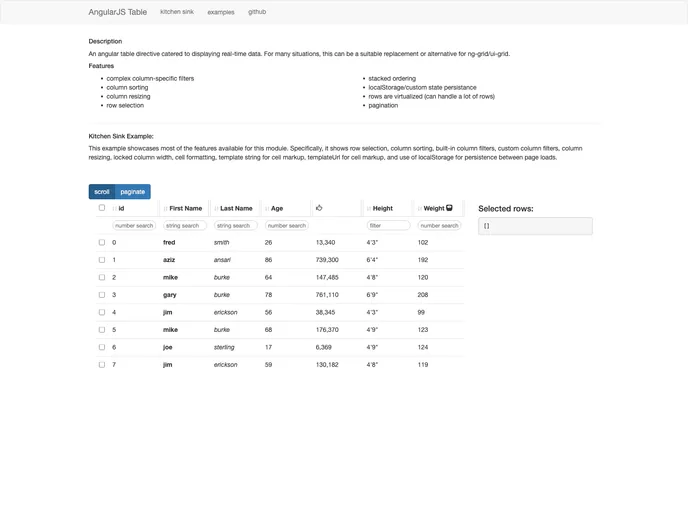The height and width of the screenshot is (512, 688).
Task: Click the weight value '208'
Action: pyautogui.click(x=423, y=295)
